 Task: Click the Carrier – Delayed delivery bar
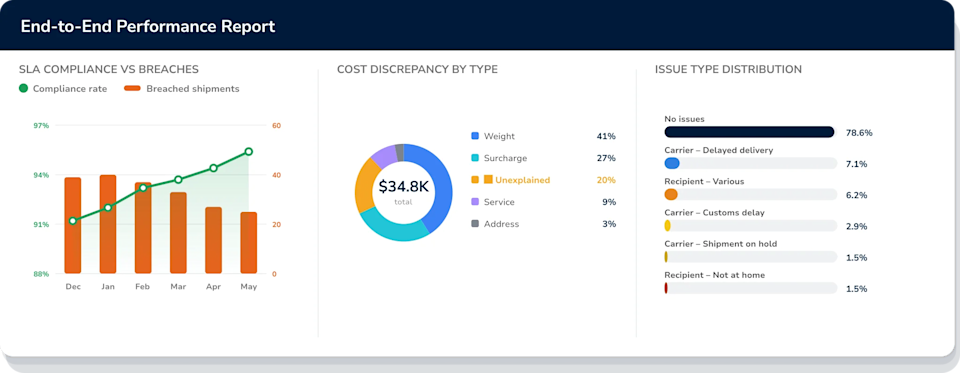click(x=751, y=163)
